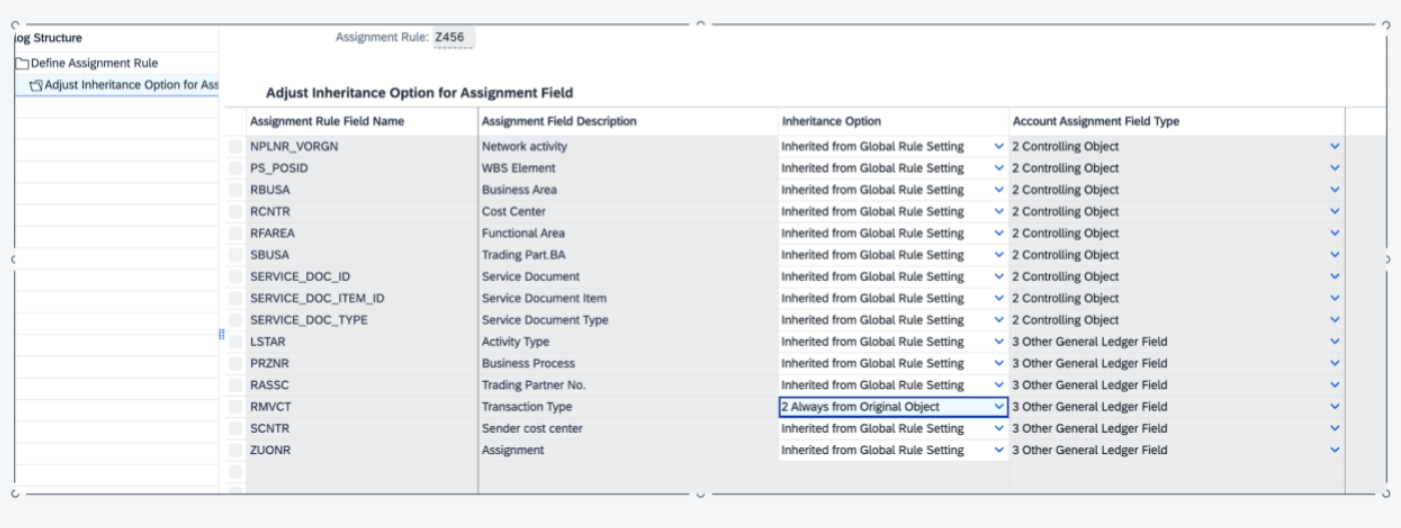Select Adjust Inheritance Option tree node icon
The image size is (1401, 528).
(36, 85)
